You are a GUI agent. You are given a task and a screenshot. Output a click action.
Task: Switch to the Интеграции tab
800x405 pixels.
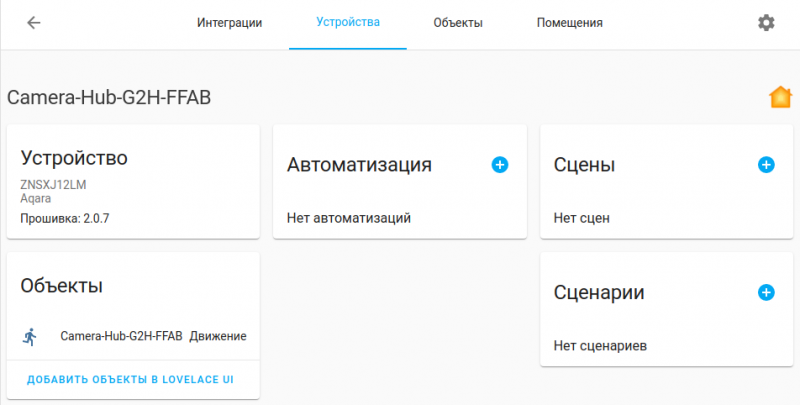point(229,23)
